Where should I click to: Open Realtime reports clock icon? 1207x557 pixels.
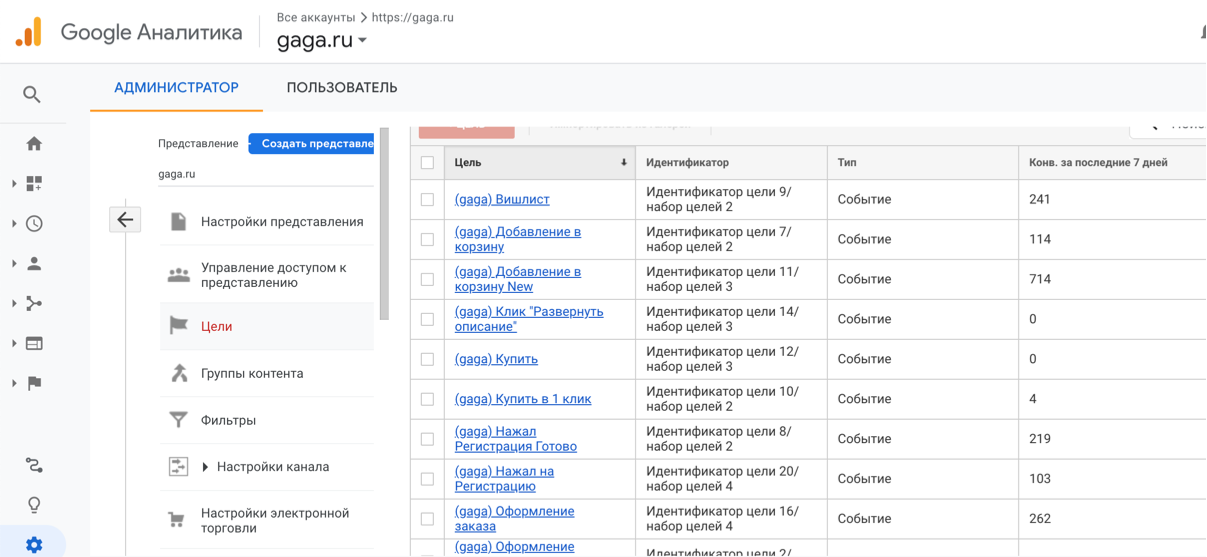(x=34, y=224)
